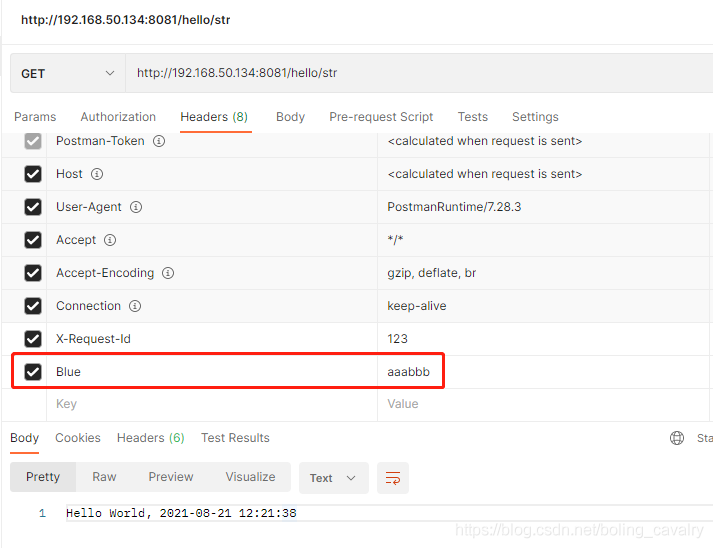The image size is (713, 548).
Task: Click info icon beside User-Agent header
Action: click(136, 207)
